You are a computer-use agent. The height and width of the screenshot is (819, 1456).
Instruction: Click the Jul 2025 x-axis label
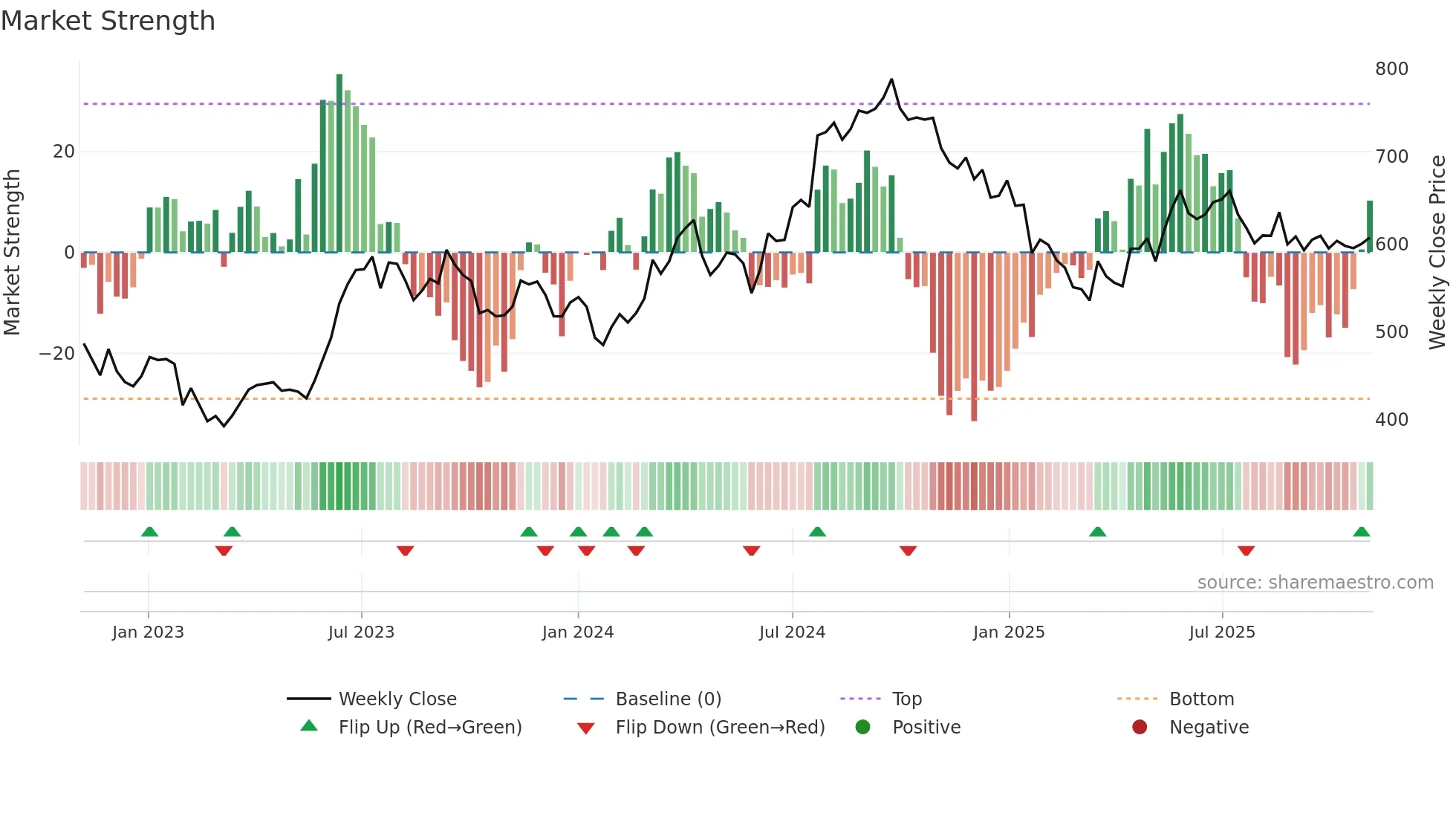(x=1222, y=632)
